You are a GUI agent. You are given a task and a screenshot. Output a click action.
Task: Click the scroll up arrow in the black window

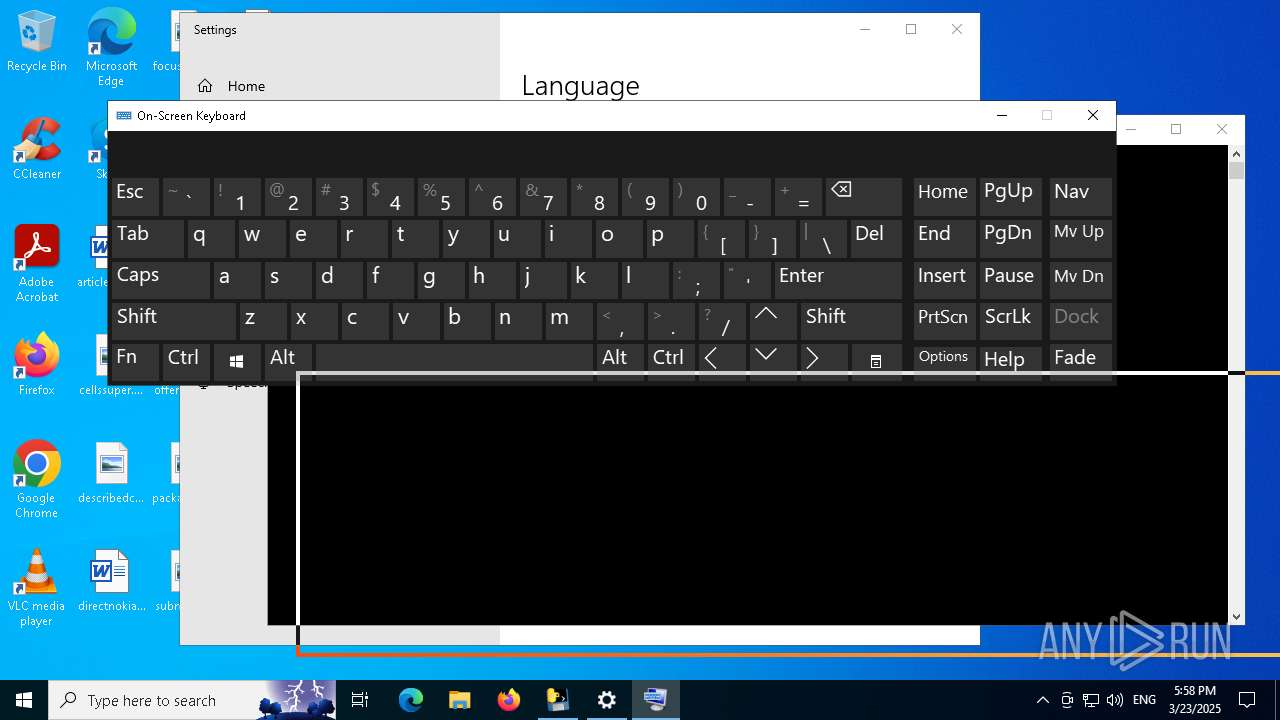1236,154
